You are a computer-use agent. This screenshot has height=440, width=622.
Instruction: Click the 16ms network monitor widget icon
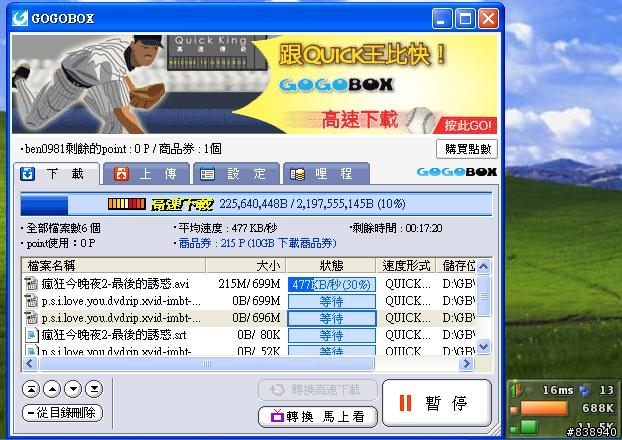(516, 390)
